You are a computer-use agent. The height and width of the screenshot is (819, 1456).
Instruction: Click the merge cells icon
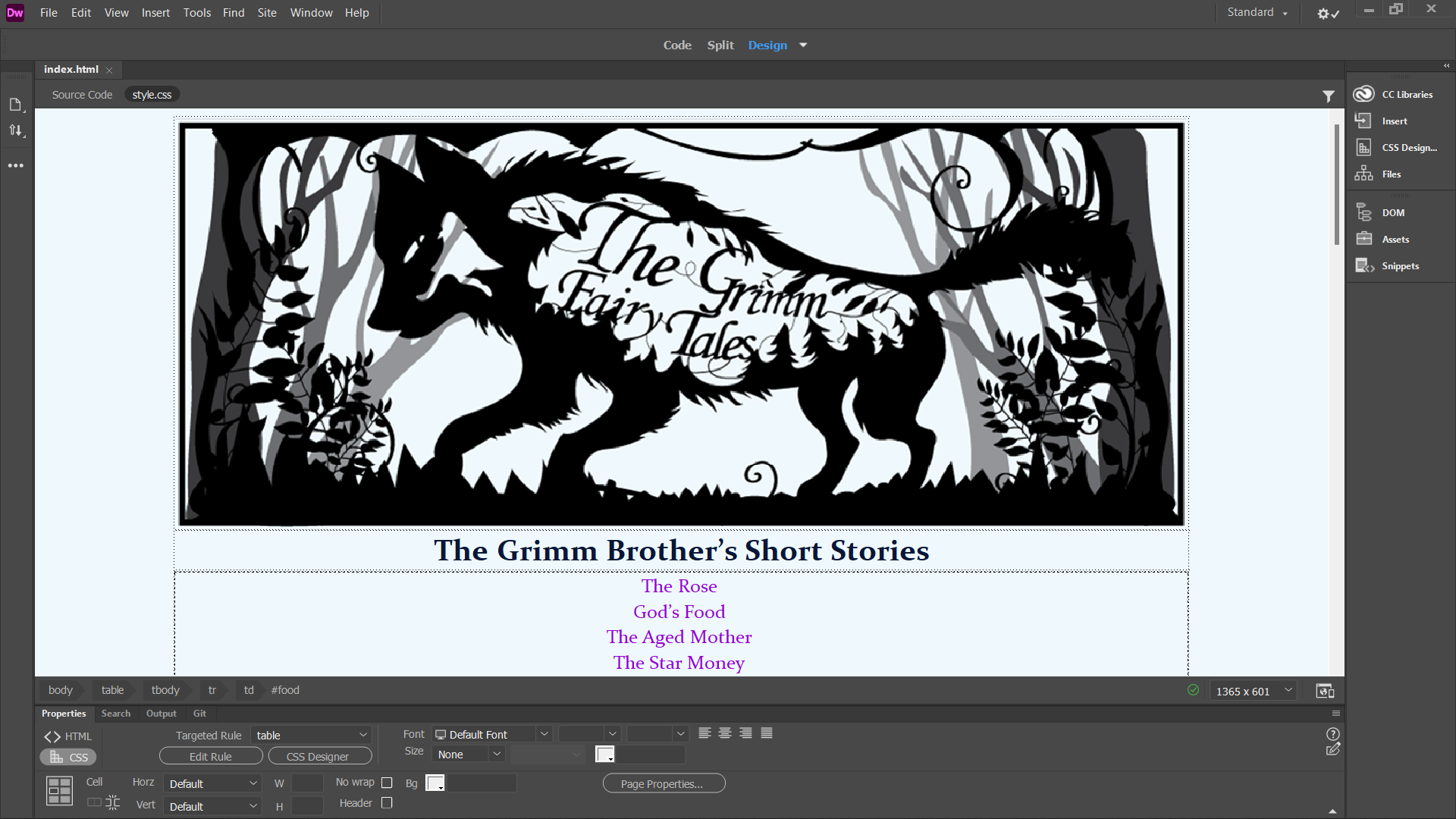94,802
